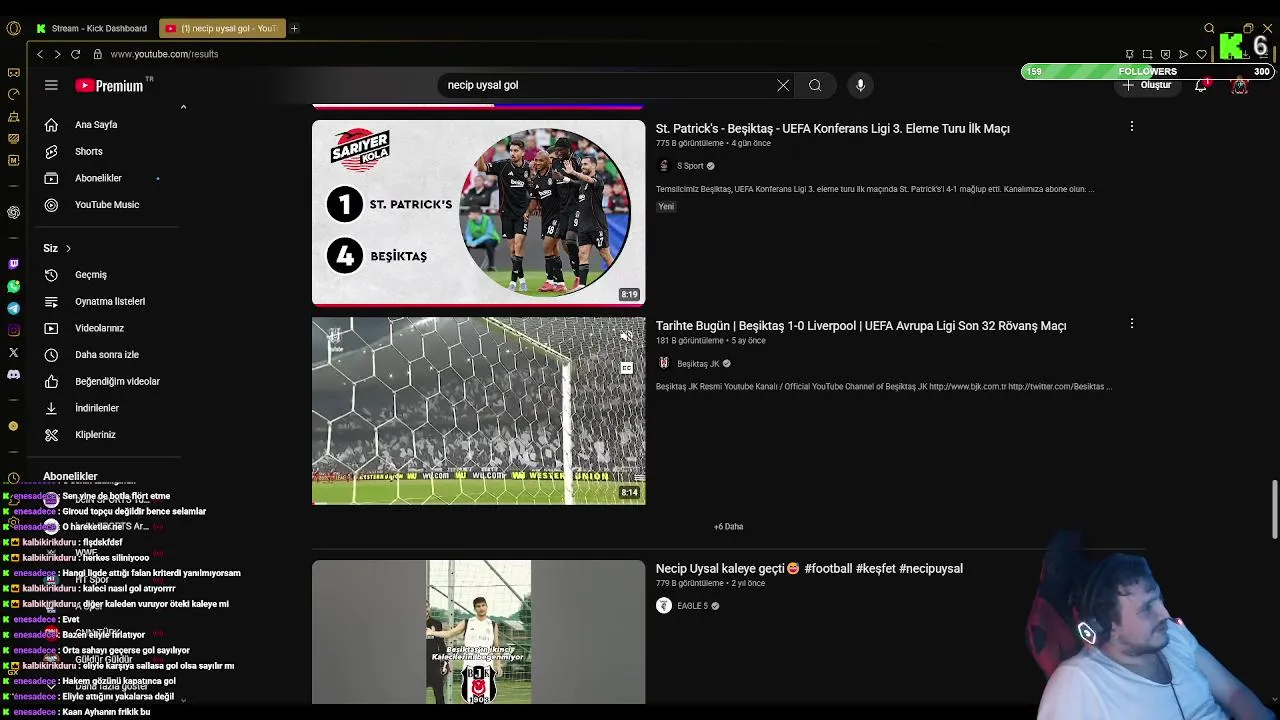Open the S Sport channel
Screen dimensions: 1280x720
point(690,166)
